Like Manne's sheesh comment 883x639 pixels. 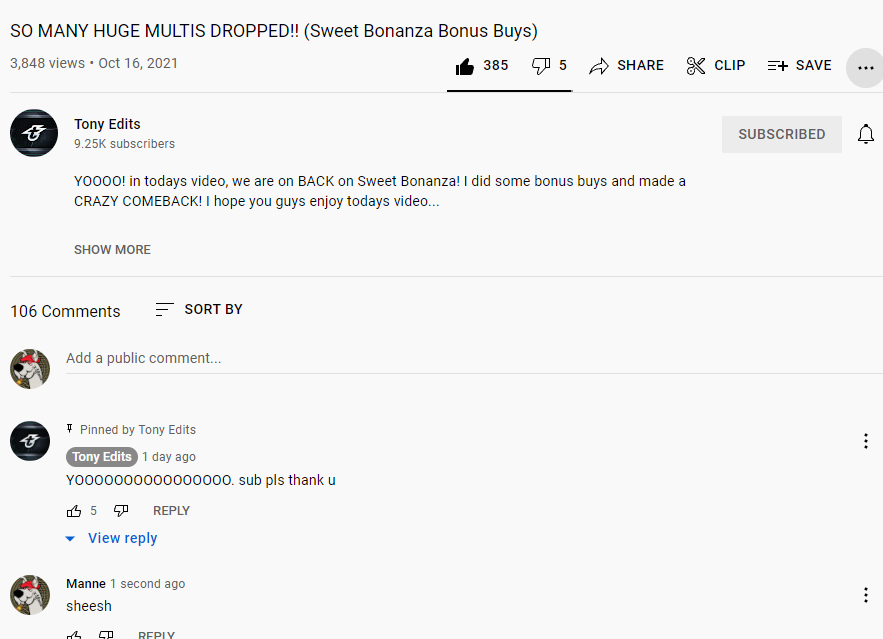tap(74, 634)
